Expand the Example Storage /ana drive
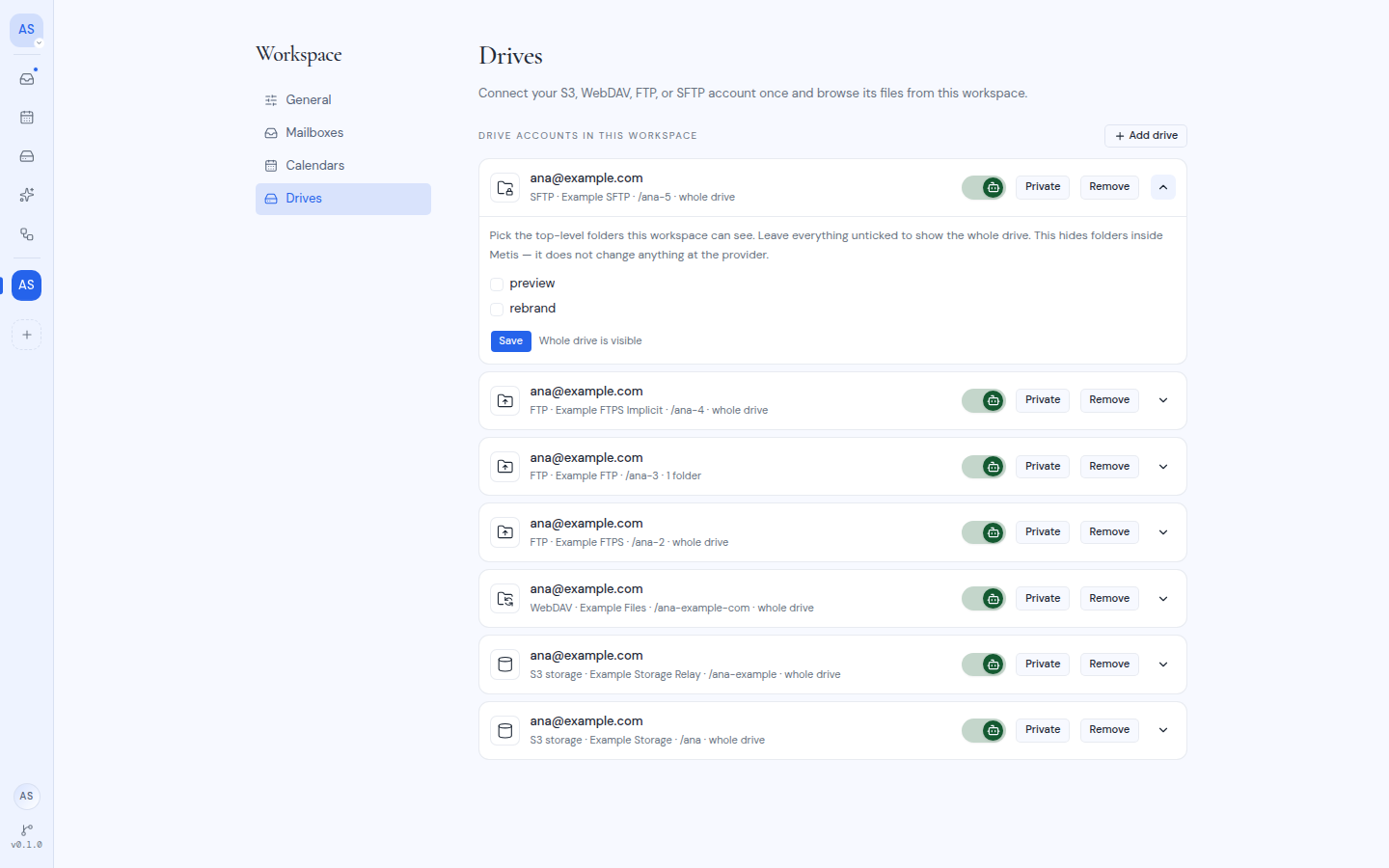1389x868 pixels. coord(1163,730)
